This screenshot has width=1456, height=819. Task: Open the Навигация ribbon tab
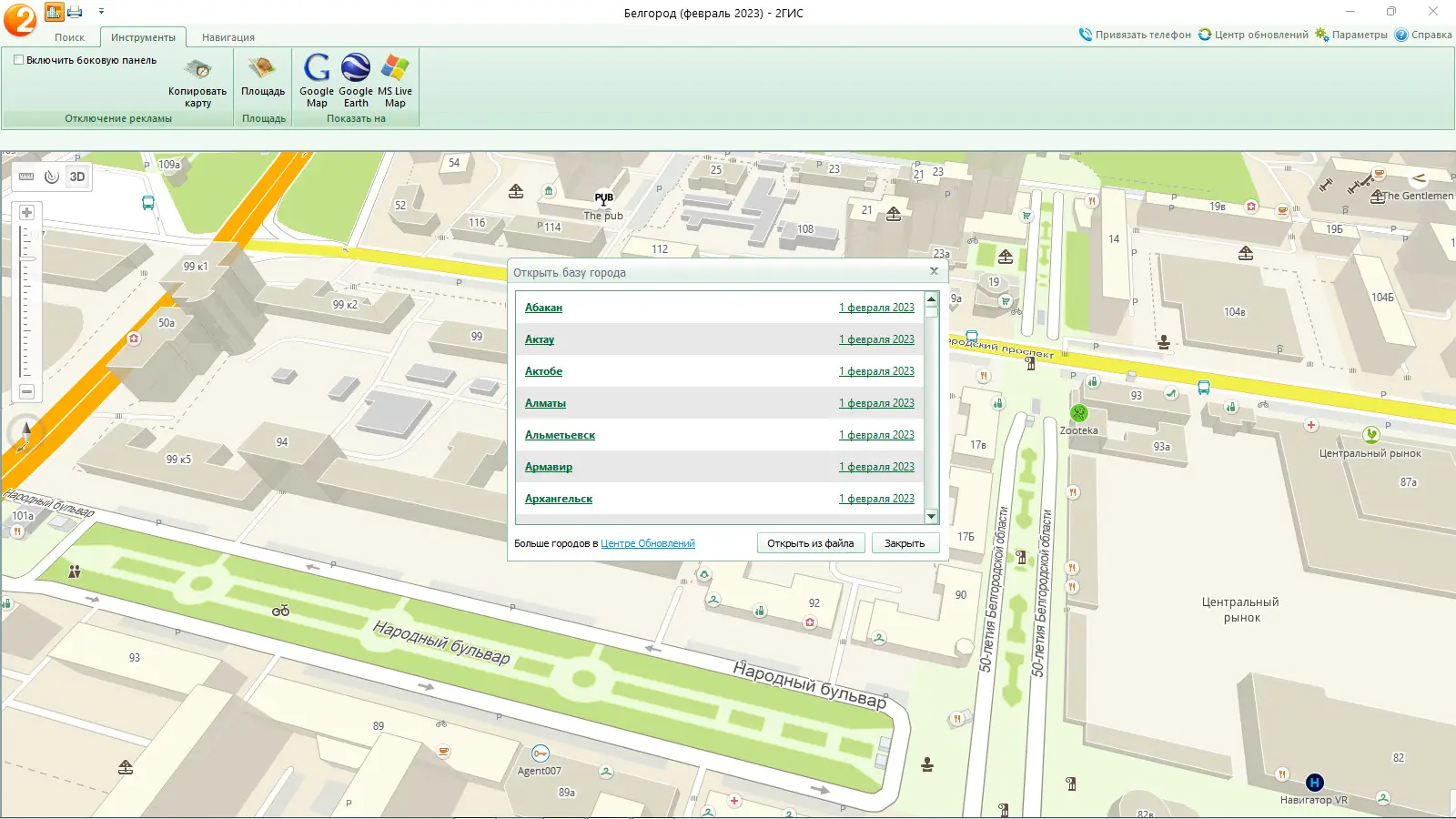pos(227,37)
